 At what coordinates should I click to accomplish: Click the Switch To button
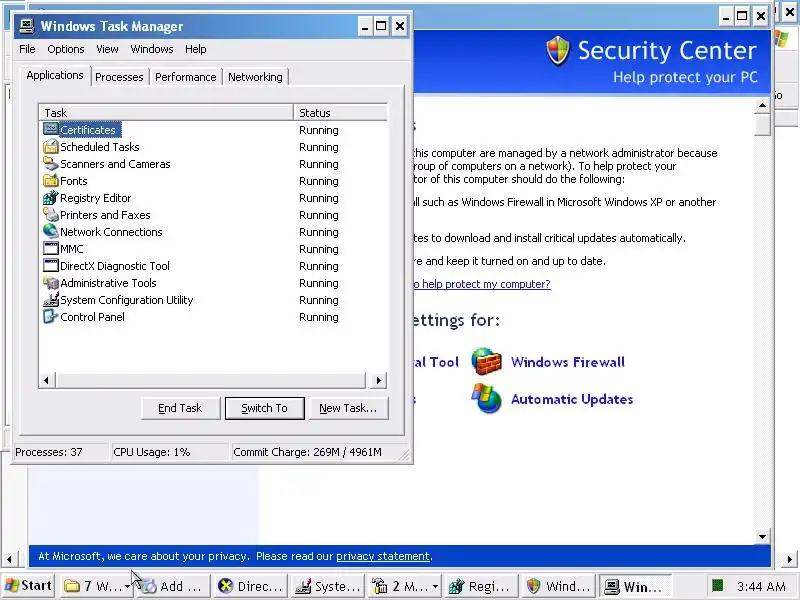coord(264,408)
